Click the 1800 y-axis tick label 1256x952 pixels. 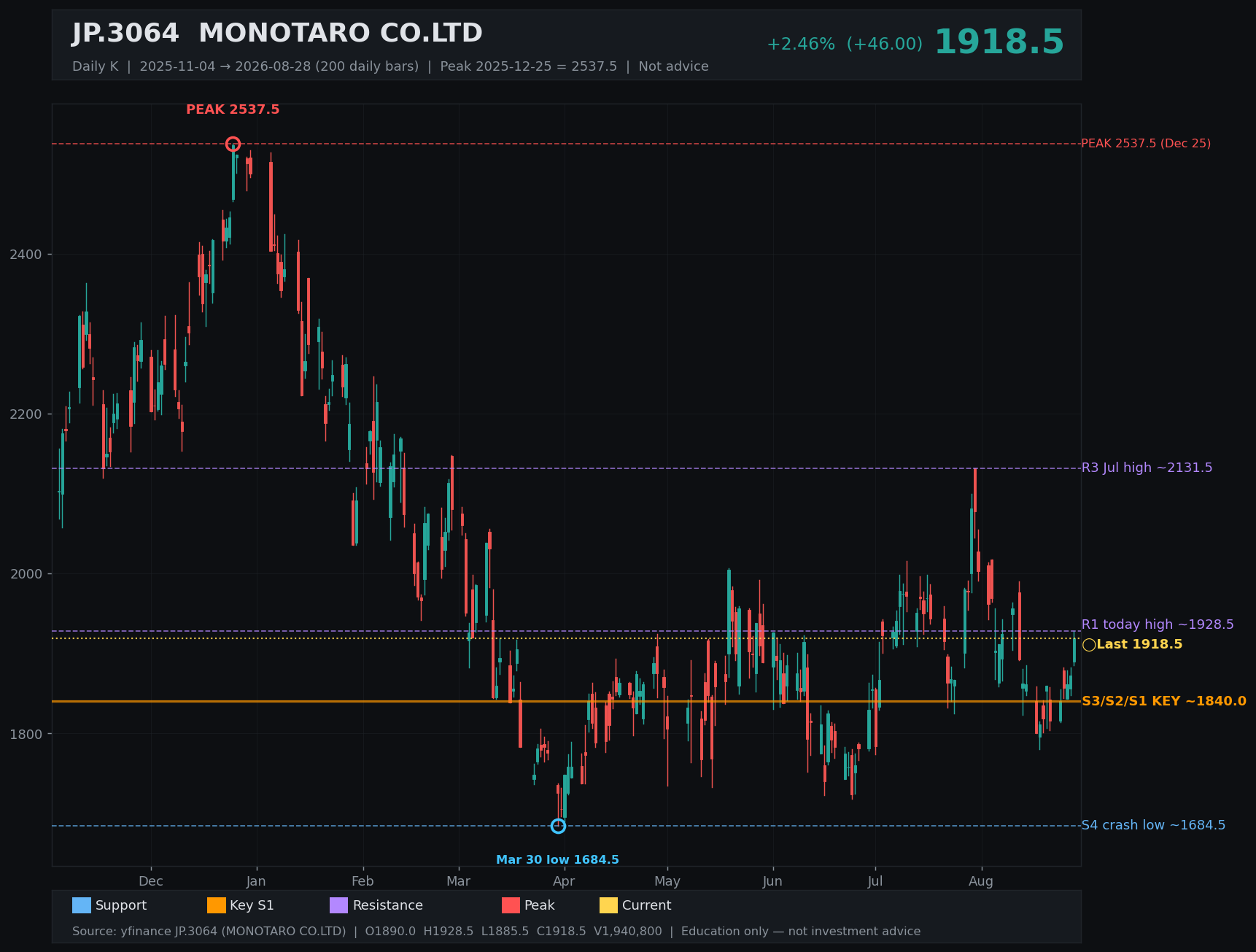click(26, 734)
